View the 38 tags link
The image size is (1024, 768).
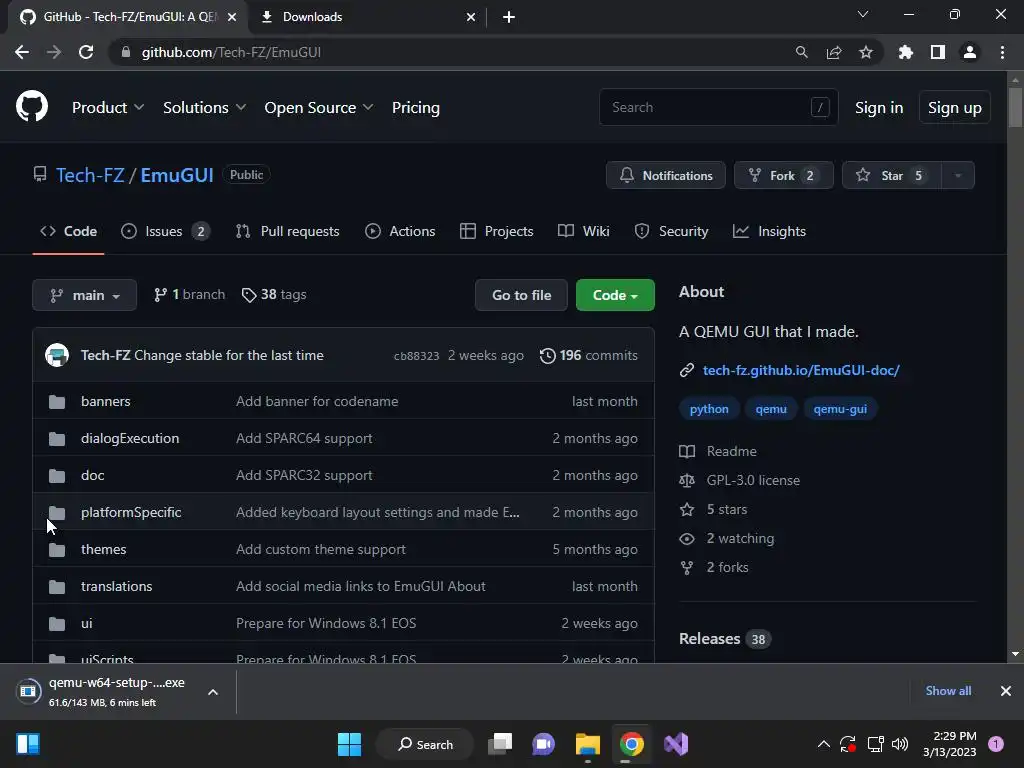click(274, 295)
